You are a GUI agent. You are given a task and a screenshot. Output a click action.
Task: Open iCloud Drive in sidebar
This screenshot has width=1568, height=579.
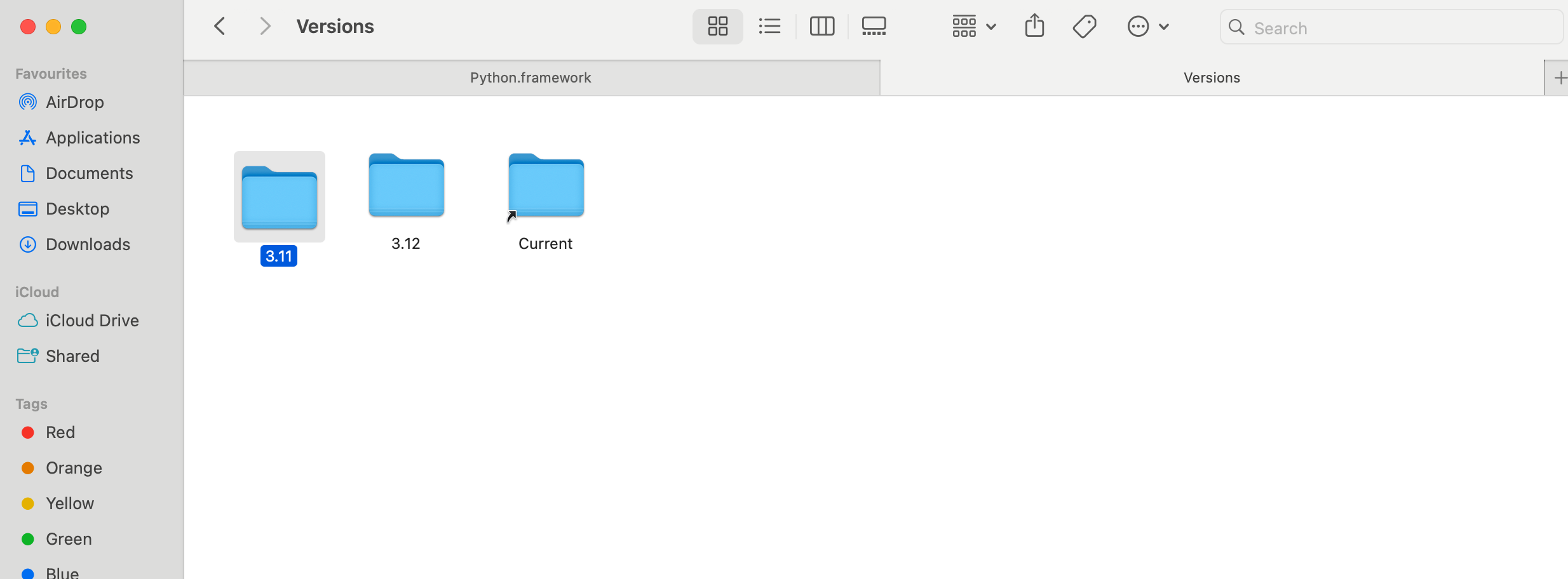(x=92, y=321)
